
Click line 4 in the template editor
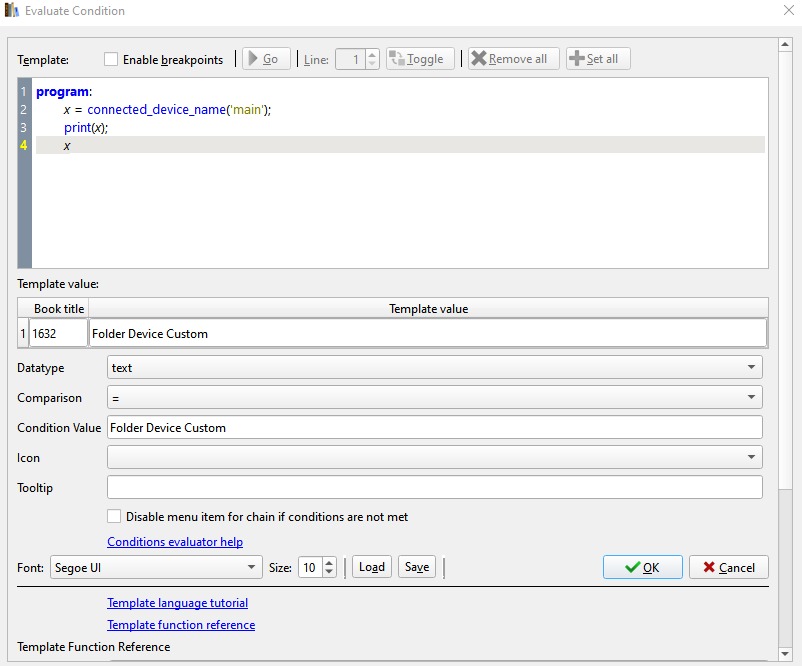click(400, 145)
